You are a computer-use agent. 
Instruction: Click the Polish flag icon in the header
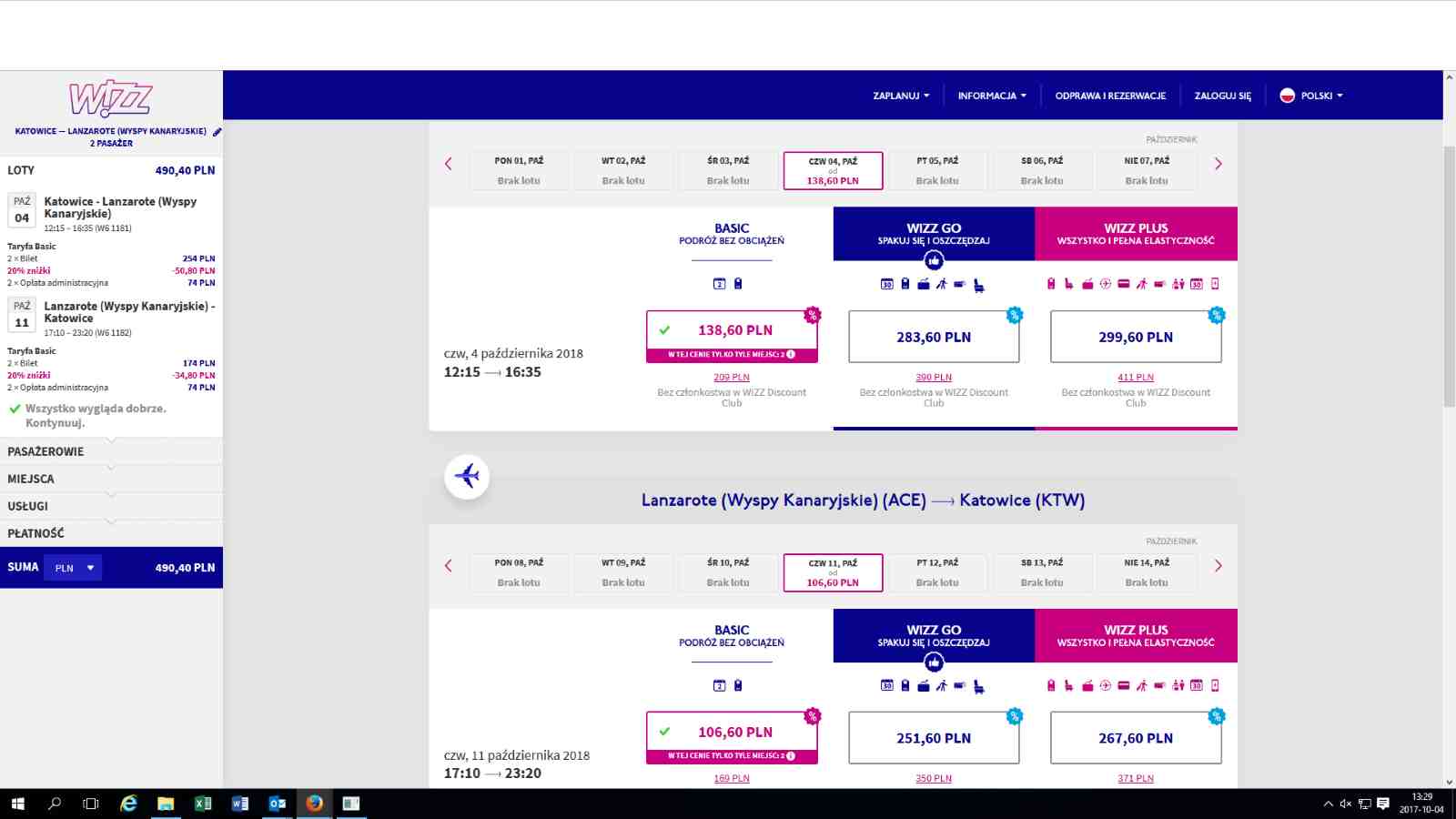coord(1287,96)
